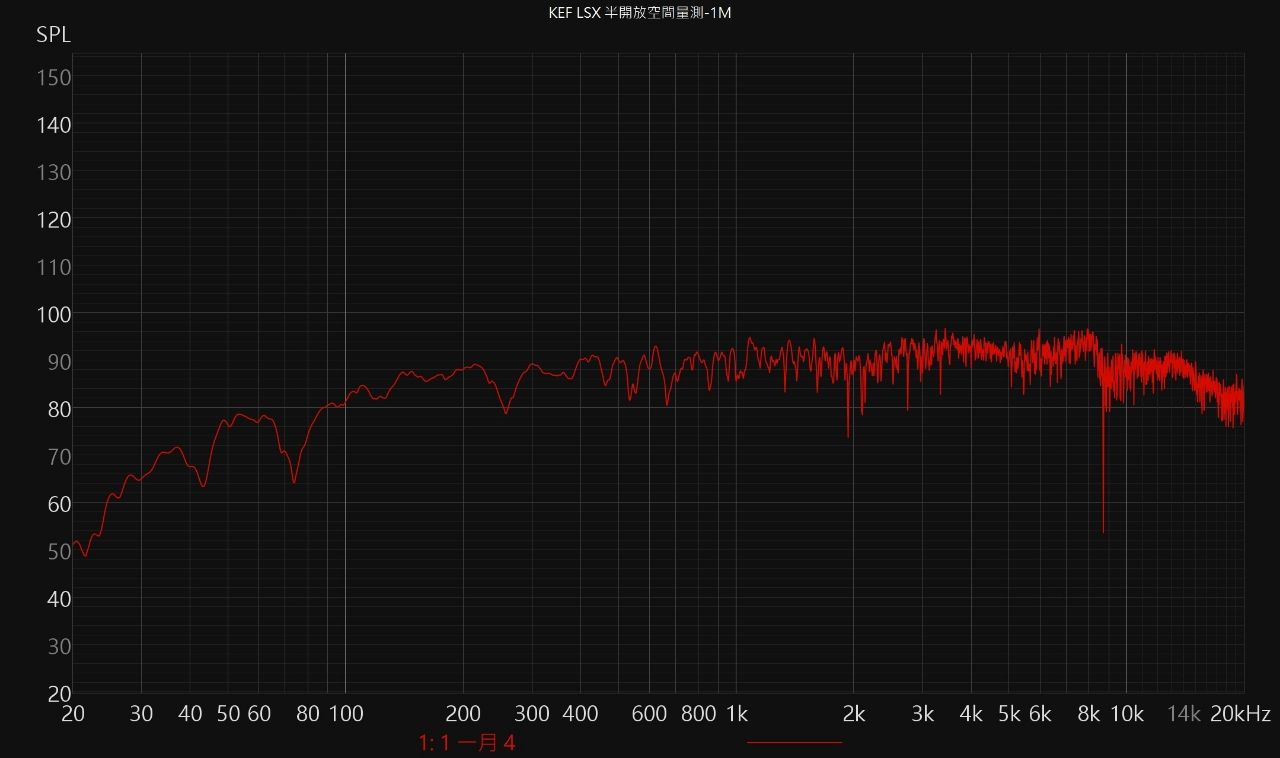
Task: Click the red legend line swatch
Action: [x=794, y=743]
